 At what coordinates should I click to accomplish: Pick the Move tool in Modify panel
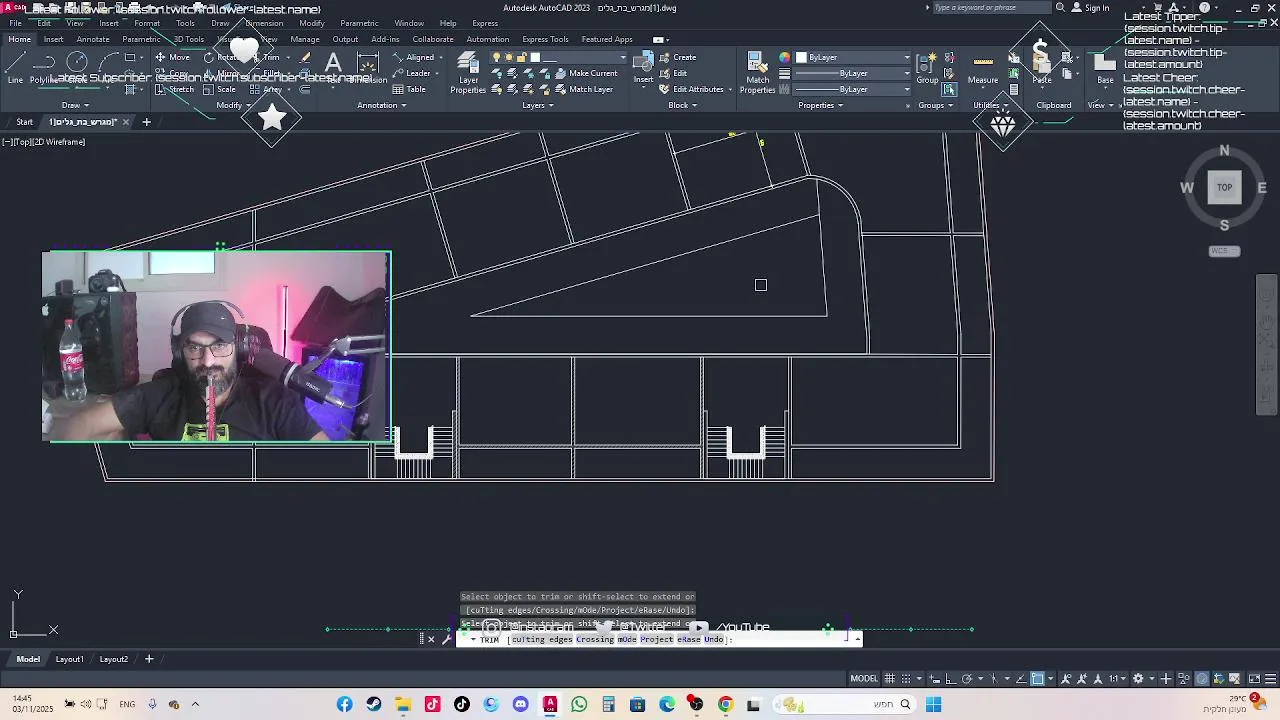172,57
